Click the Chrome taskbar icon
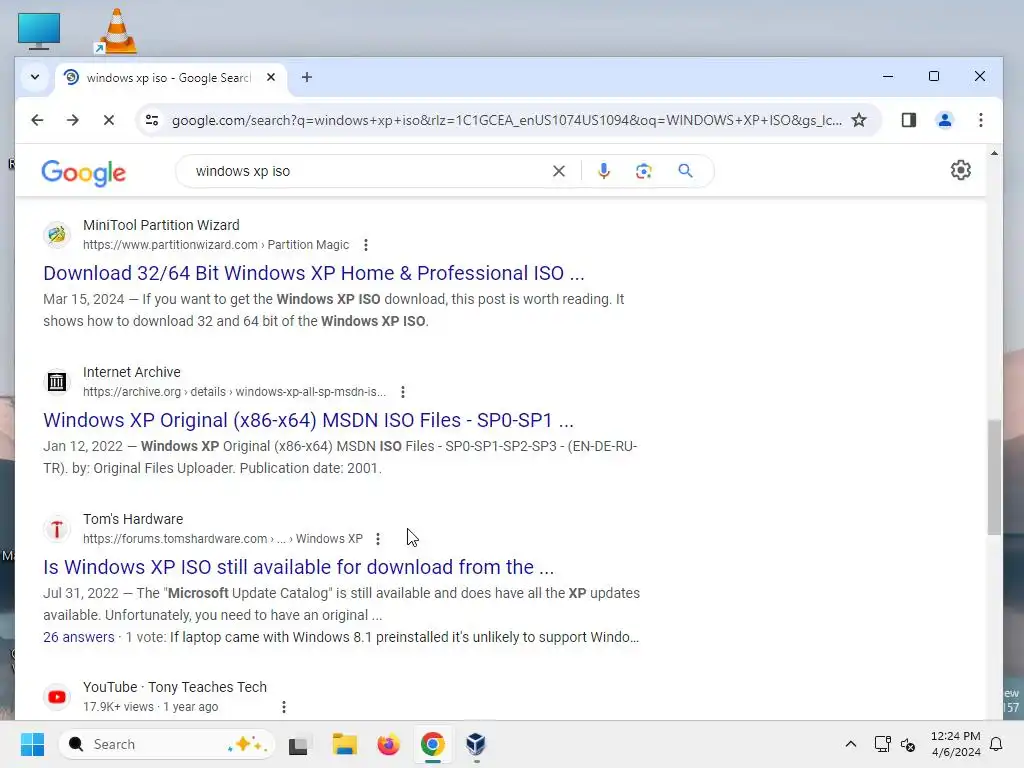Image resolution: width=1024 pixels, height=768 pixels. pos(432,744)
